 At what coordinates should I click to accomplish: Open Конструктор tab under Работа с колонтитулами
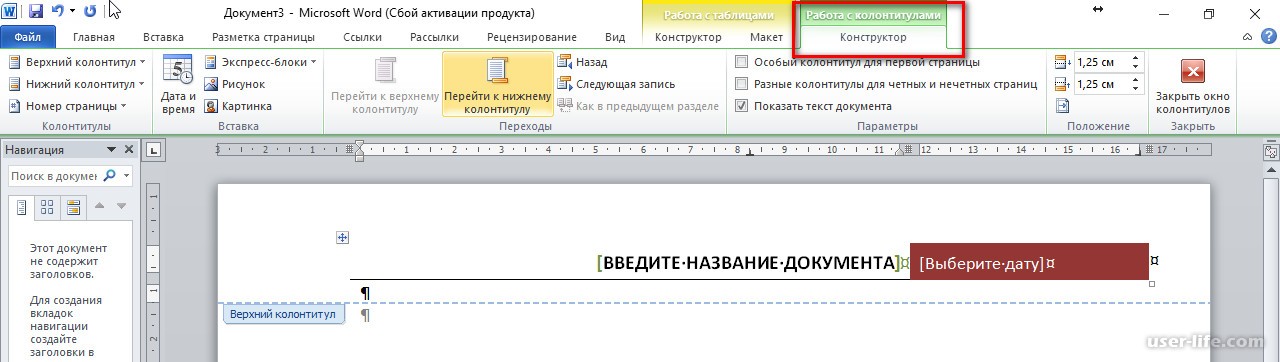click(x=873, y=37)
